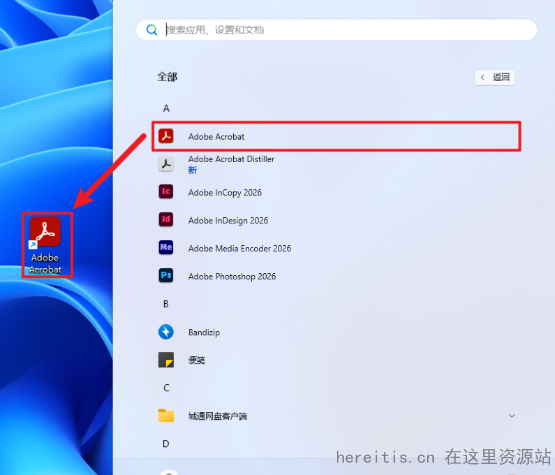This screenshot has height=475, width=555.
Task: Expand the 城通网盘客户端 folder chevron
Action: tap(512, 416)
